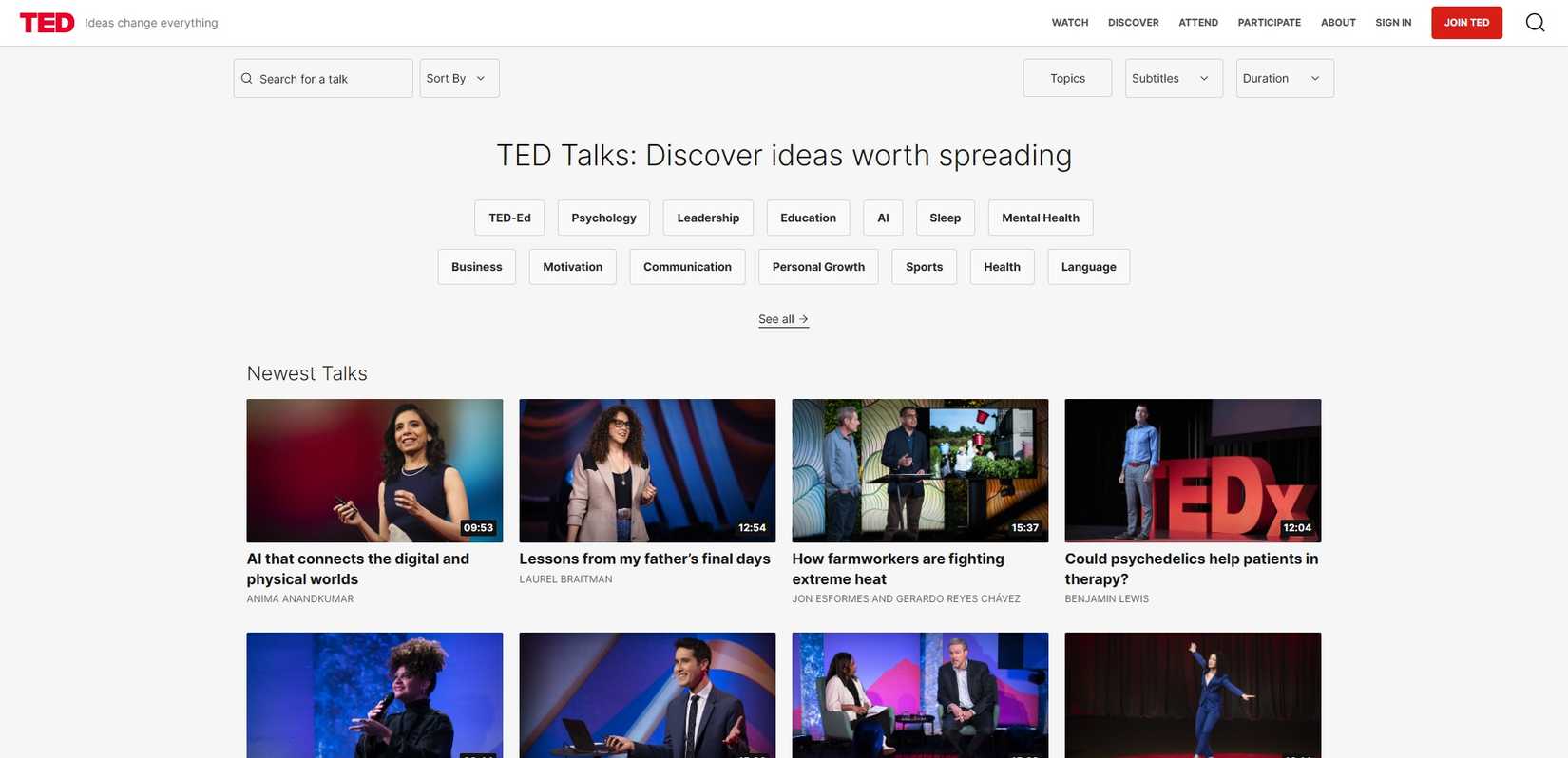This screenshot has width=1568, height=758.
Task: Select the Language topic chip
Action: pos(1089,267)
